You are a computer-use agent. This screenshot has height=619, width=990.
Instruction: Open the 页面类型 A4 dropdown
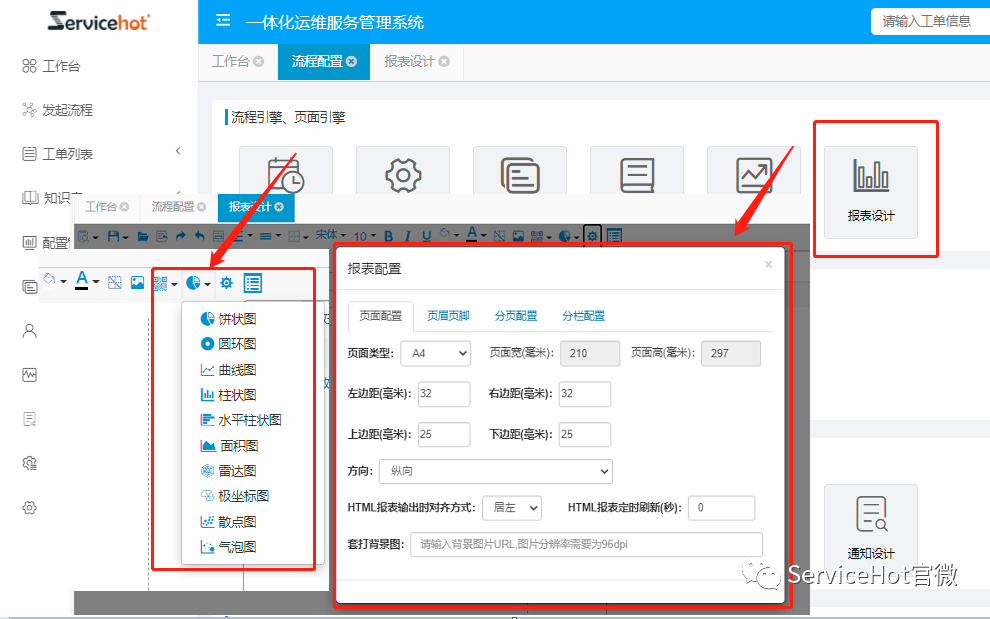point(435,352)
